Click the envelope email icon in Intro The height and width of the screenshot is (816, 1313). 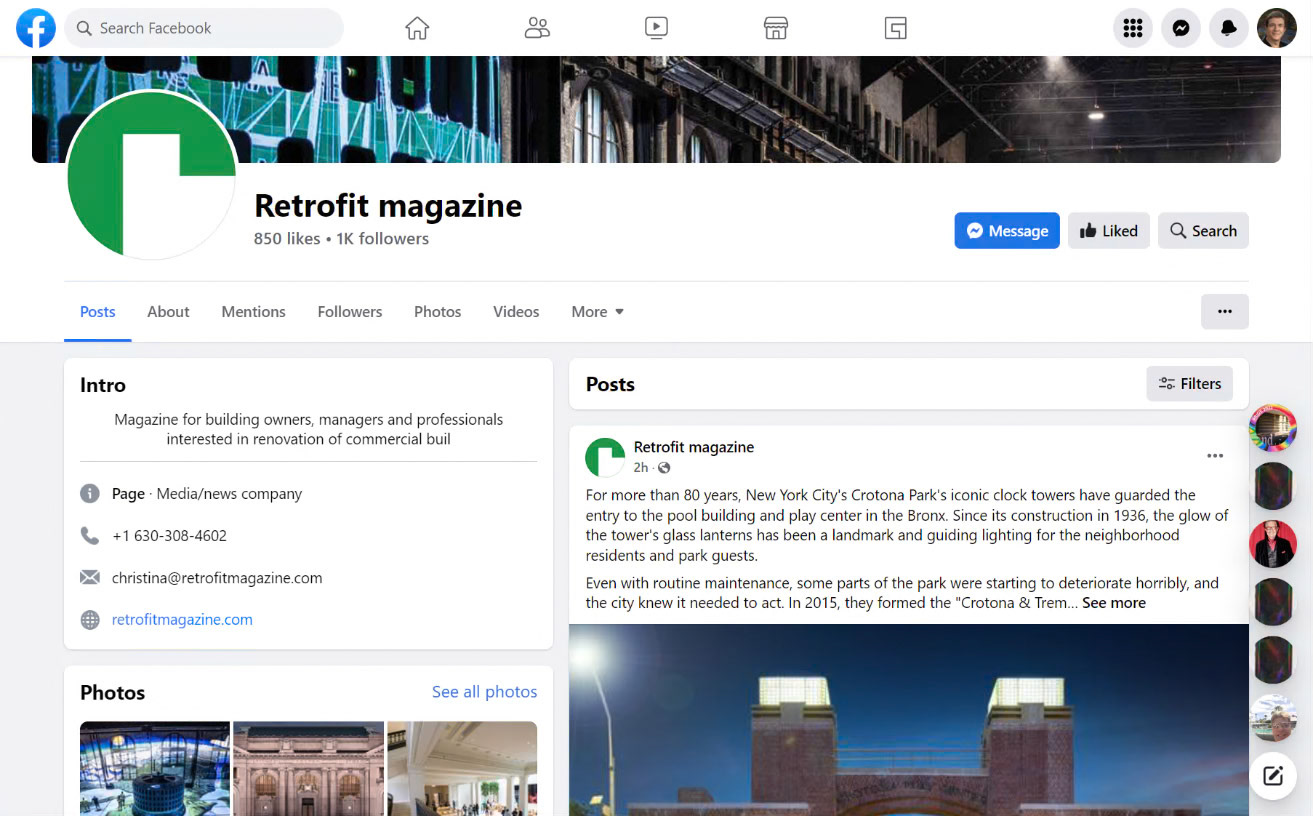tap(90, 578)
